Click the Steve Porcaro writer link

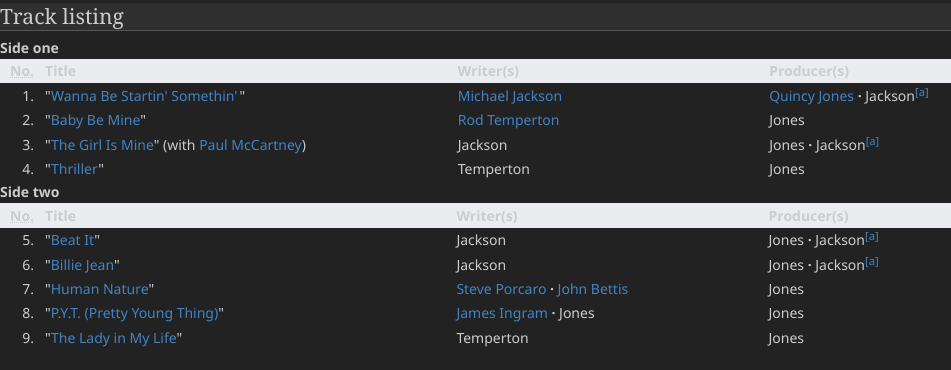pyautogui.click(x=501, y=289)
